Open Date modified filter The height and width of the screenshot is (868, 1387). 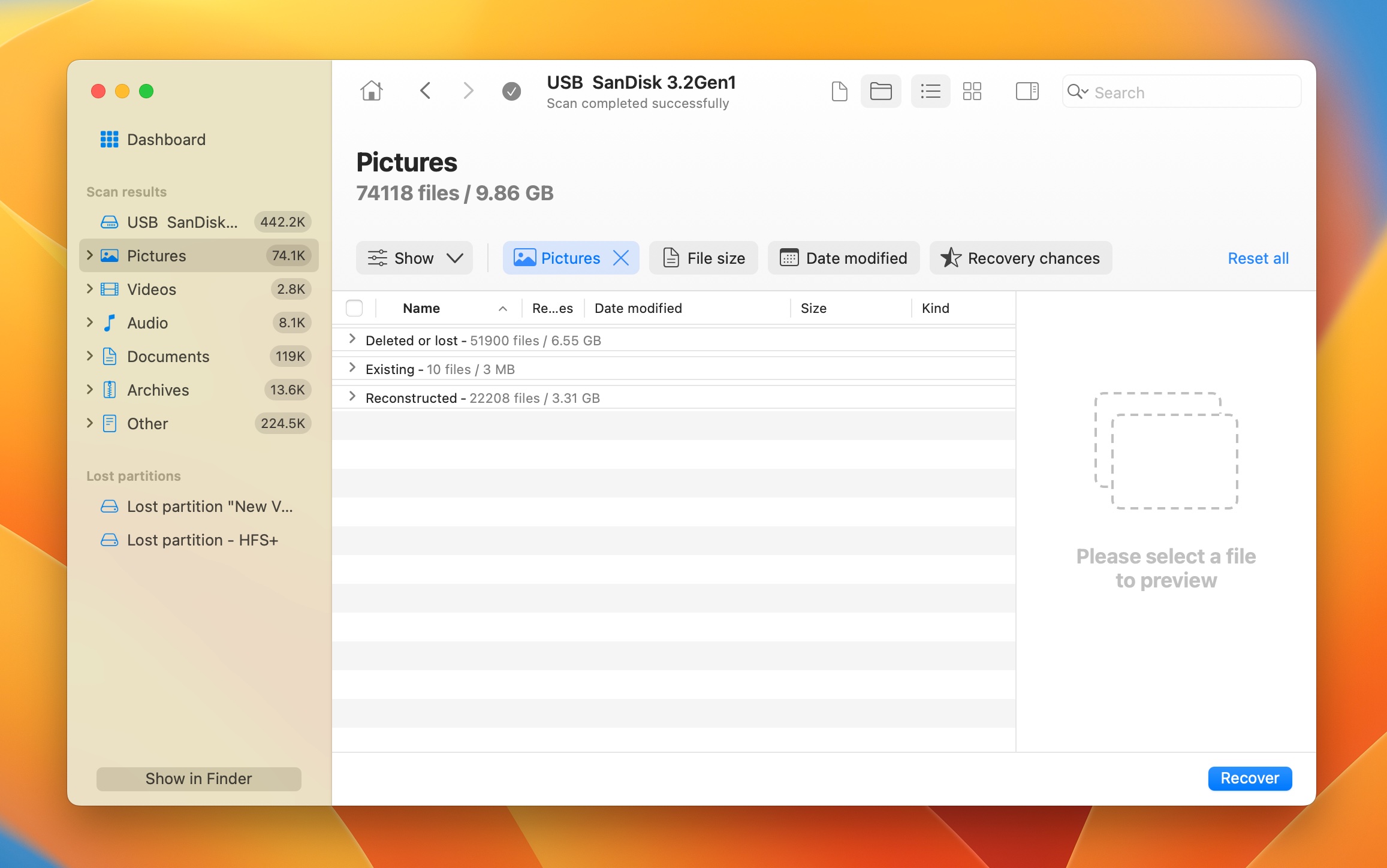pyautogui.click(x=843, y=258)
